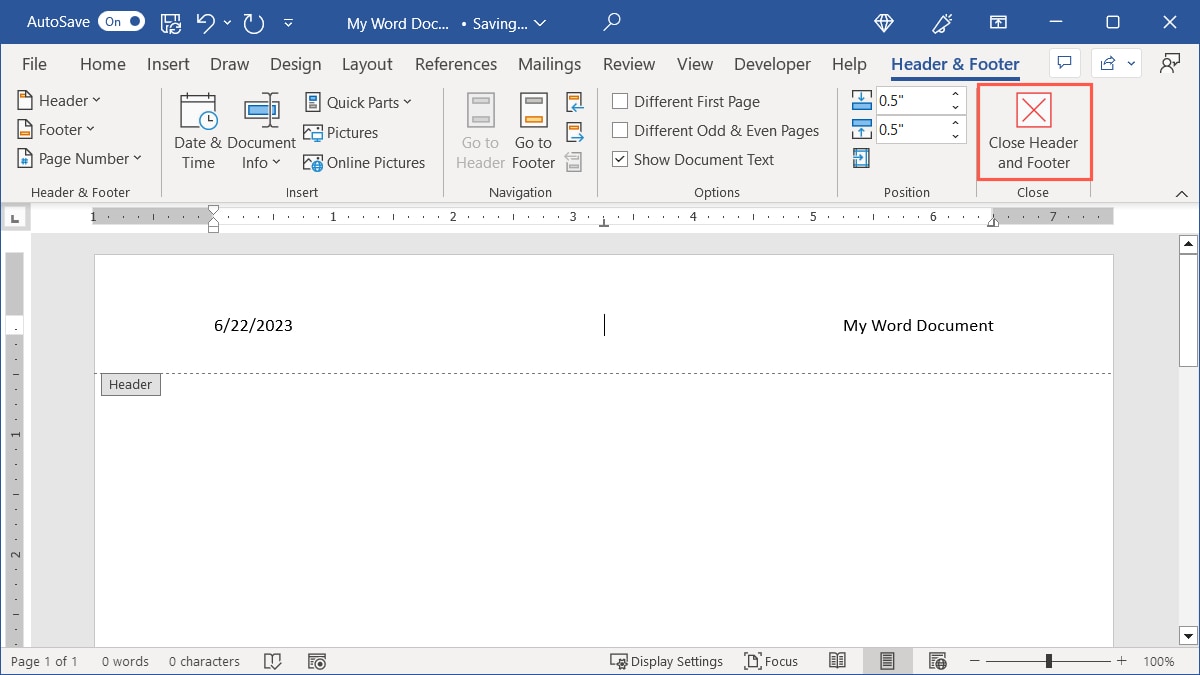This screenshot has width=1200, height=675.
Task: Expand the Quick Parts menu
Action: pos(359,101)
